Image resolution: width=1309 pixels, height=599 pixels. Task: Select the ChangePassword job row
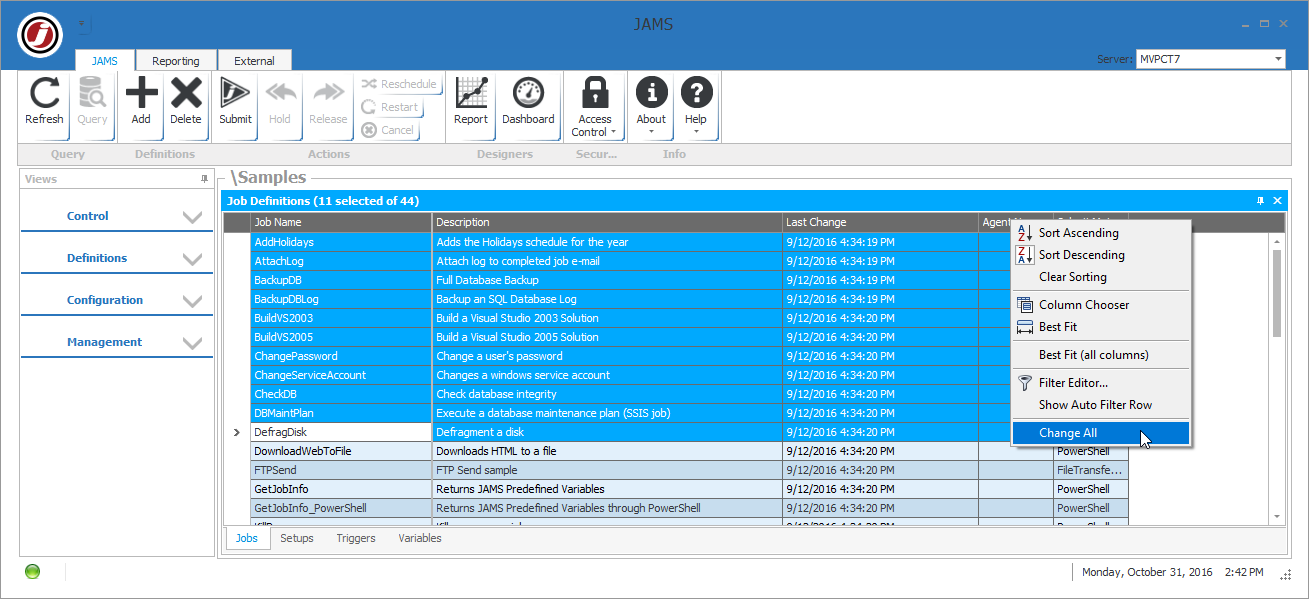tap(689, 356)
